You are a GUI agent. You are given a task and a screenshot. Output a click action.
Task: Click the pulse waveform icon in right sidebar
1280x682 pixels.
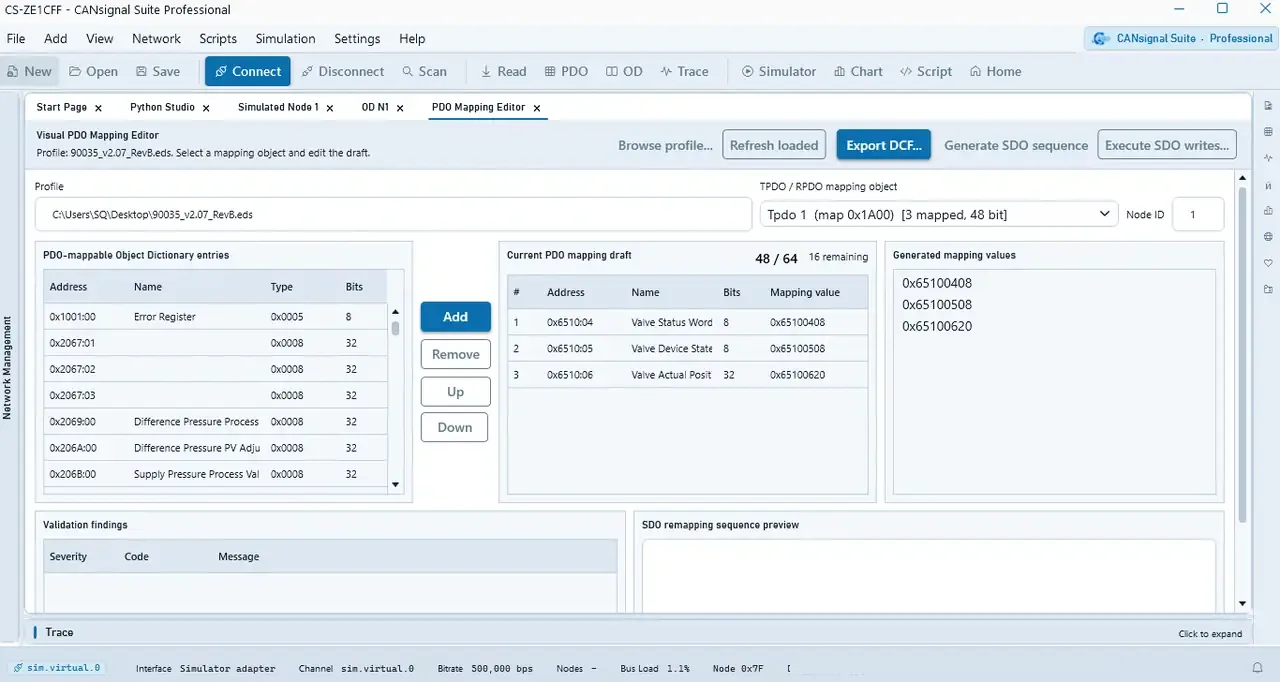(x=1268, y=158)
